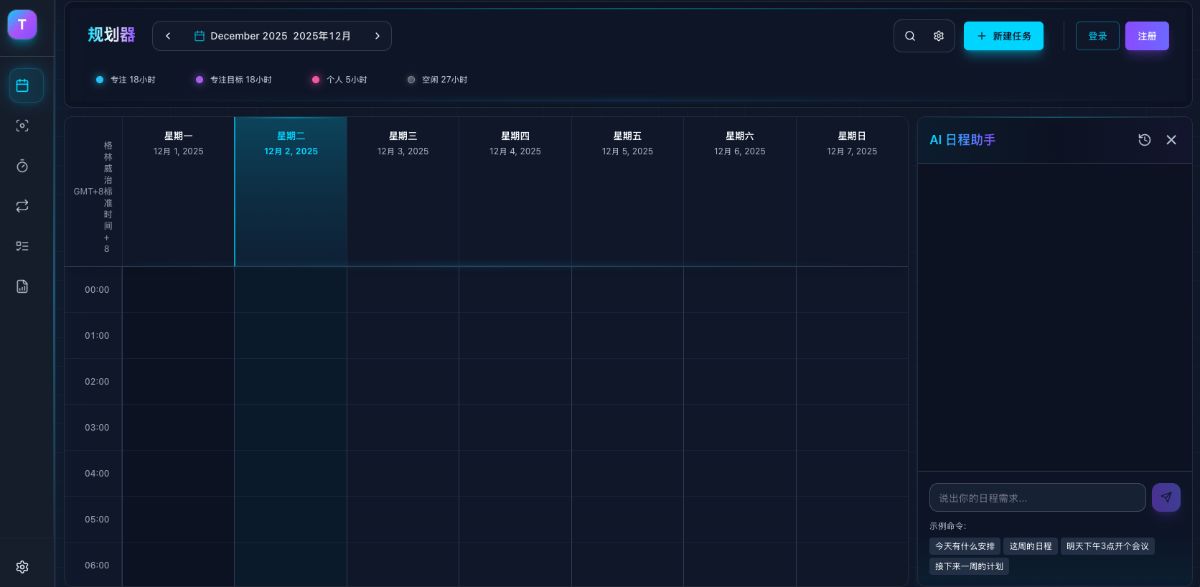Image resolution: width=1200 pixels, height=587 pixels.
Task: Click the 注册 register button
Action: coord(1146,36)
